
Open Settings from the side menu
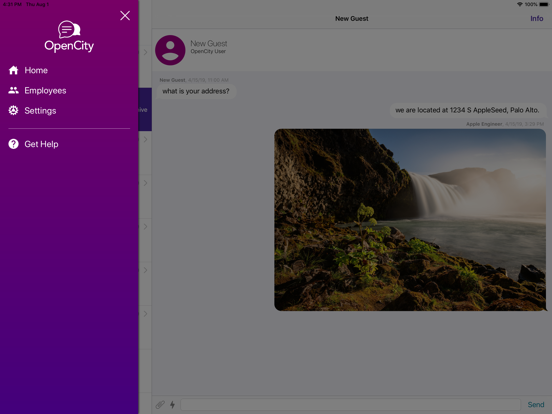[40, 111]
